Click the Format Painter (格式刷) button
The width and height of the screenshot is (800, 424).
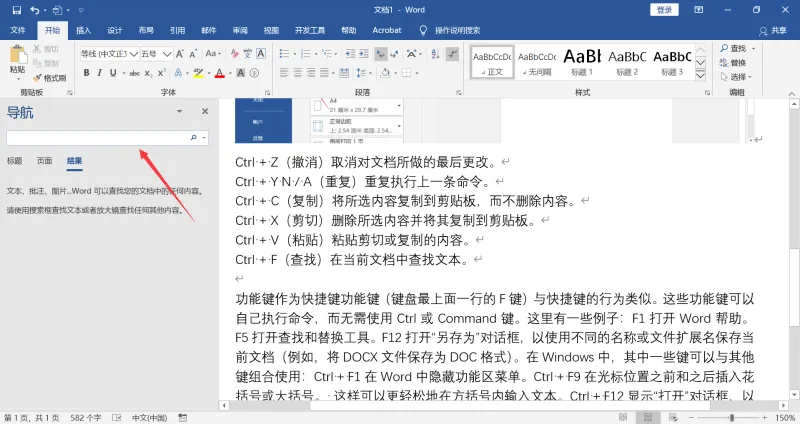pyautogui.click(x=50, y=78)
